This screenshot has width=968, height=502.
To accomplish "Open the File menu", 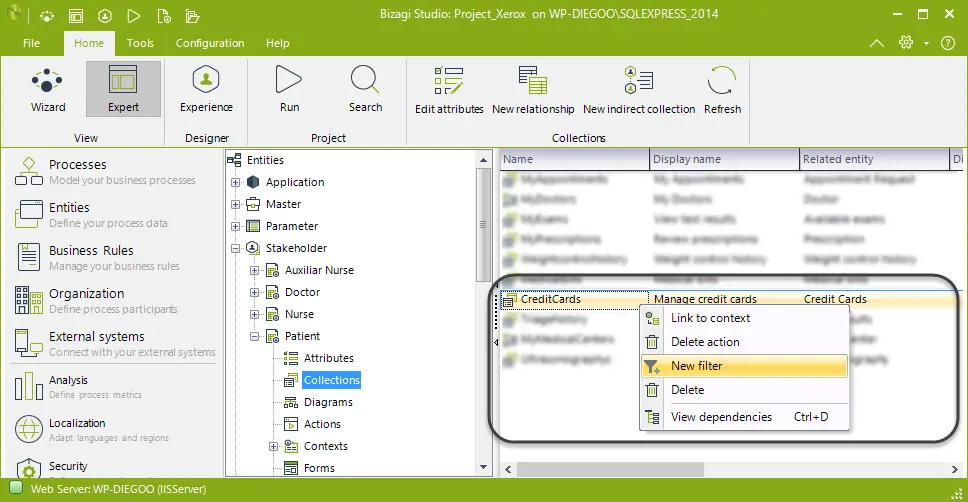I will coord(31,43).
